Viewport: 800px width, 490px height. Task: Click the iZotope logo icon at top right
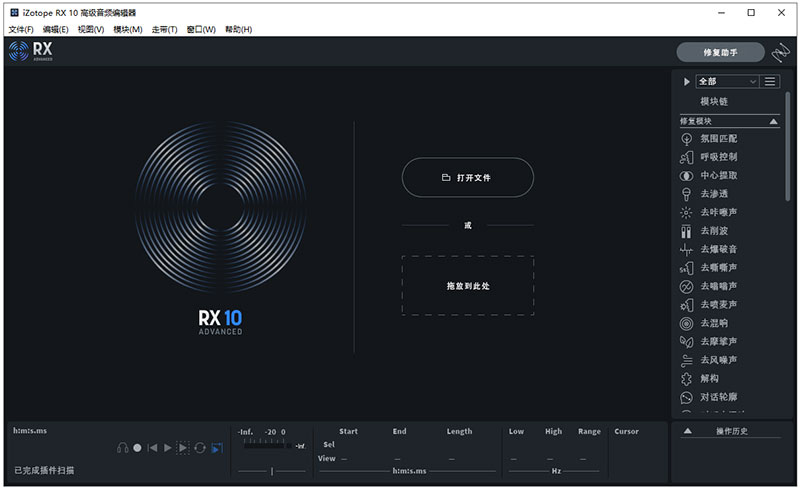click(780, 52)
